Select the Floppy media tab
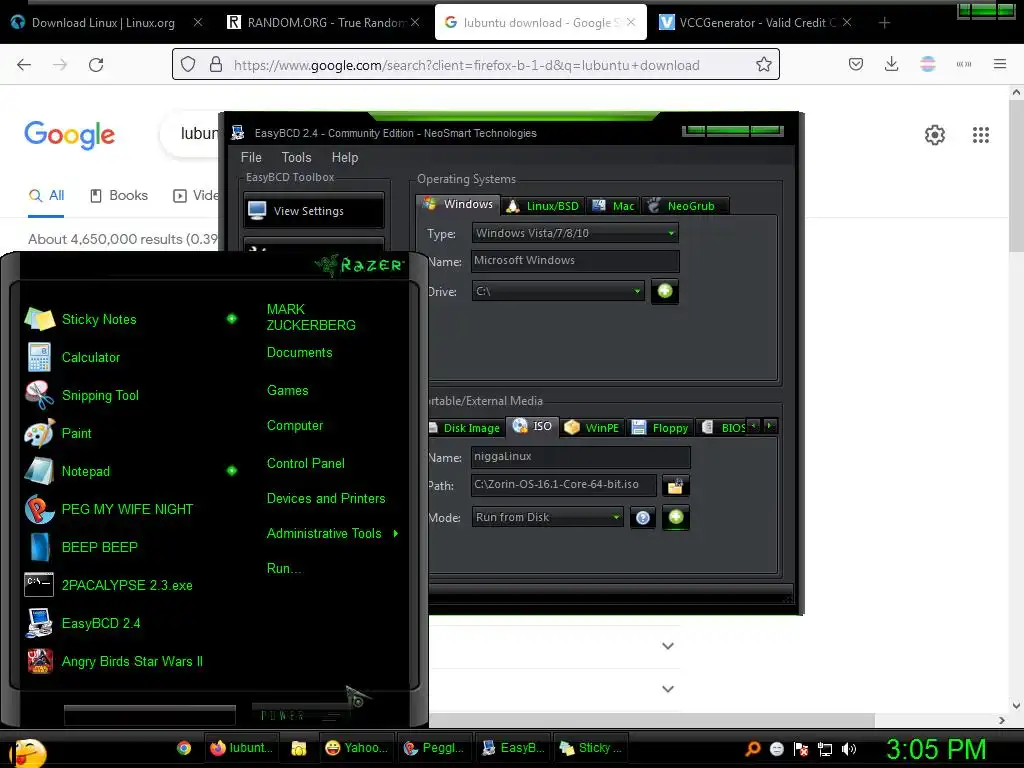Screen dimensions: 1024x768 660,428
